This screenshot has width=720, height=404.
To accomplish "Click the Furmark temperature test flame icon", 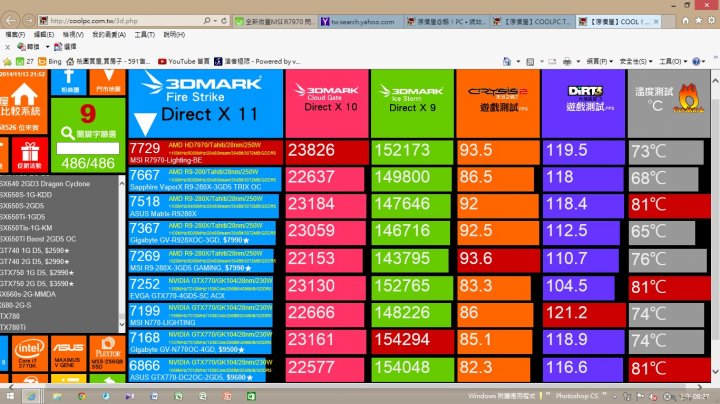I will [689, 98].
